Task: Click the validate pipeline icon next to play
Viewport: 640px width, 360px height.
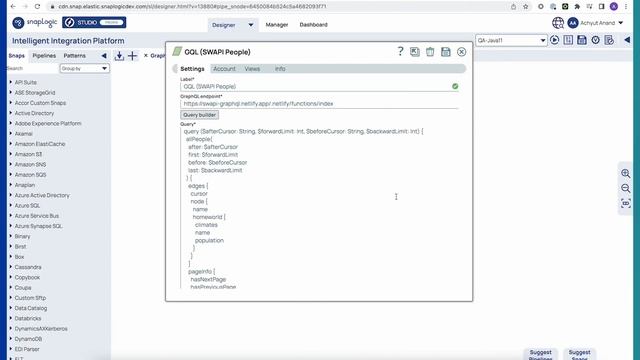Action: pos(568,40)
